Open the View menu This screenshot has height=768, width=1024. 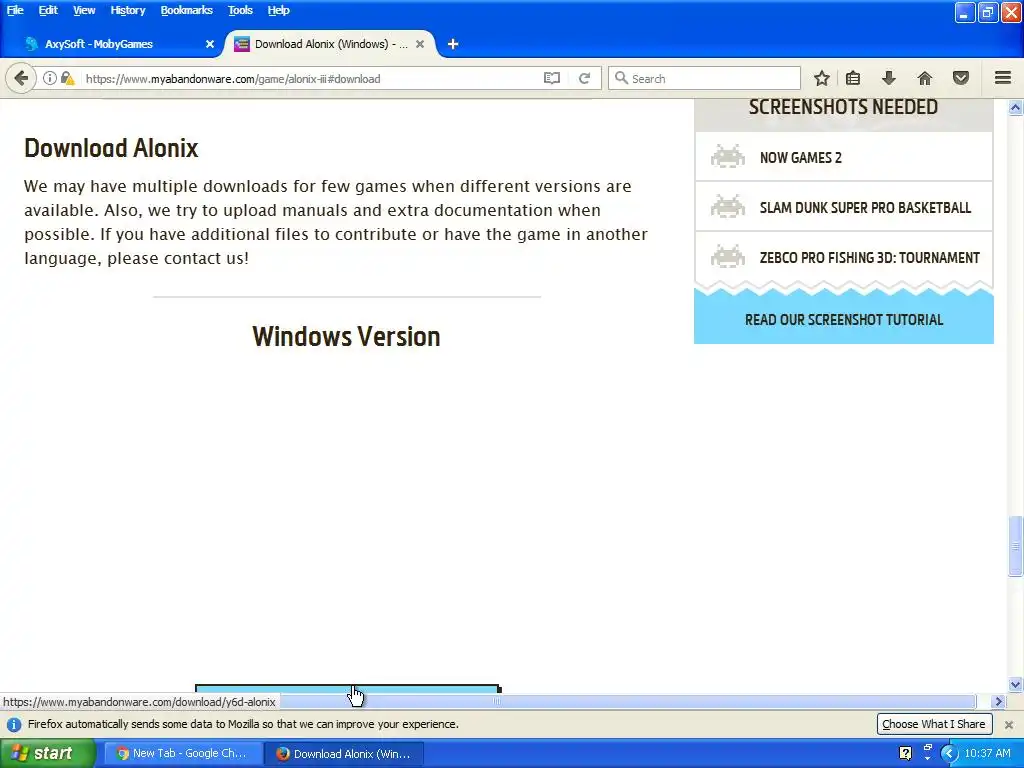84,10
